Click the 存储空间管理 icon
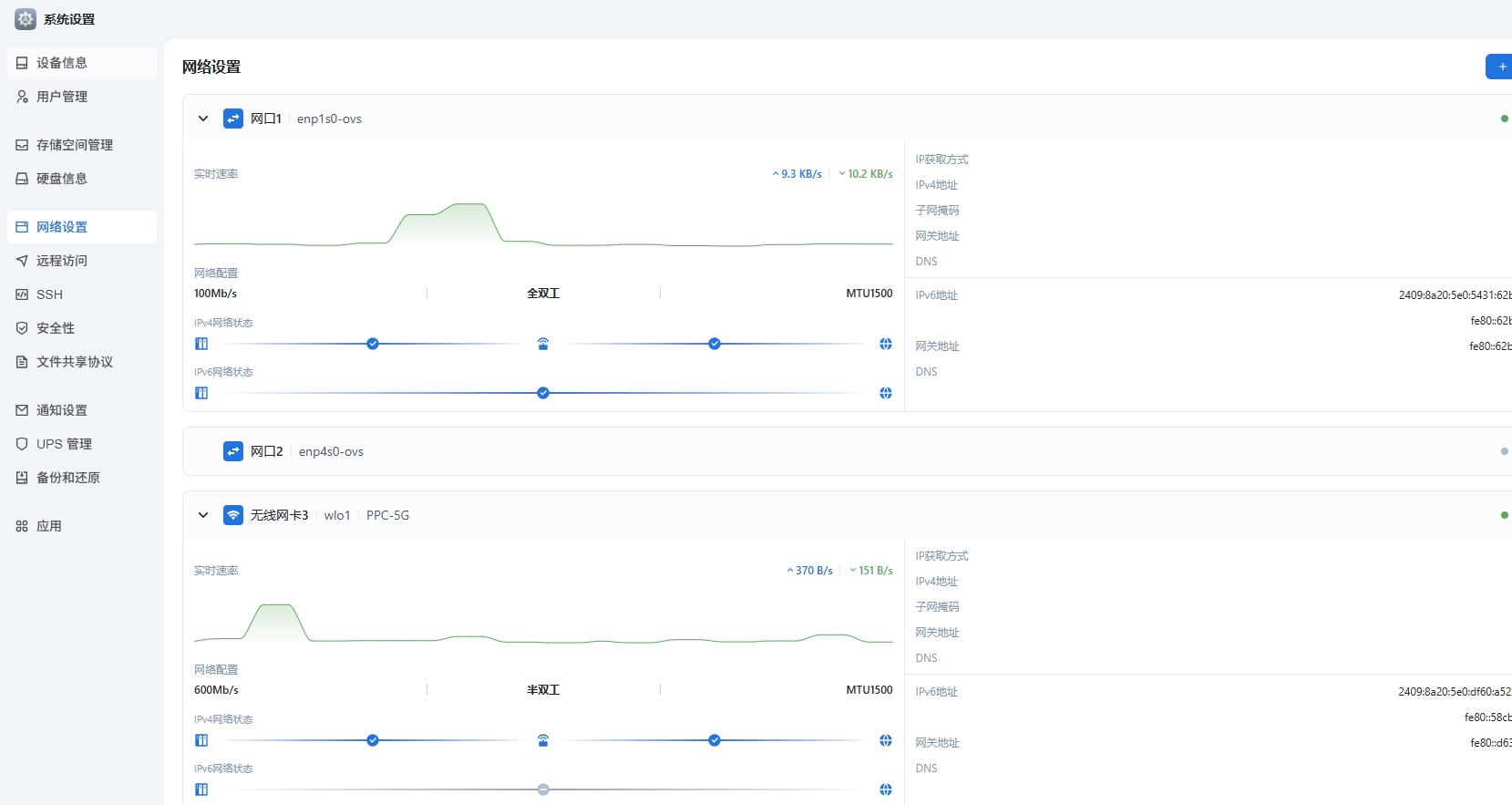 click(x=22, y=145)
